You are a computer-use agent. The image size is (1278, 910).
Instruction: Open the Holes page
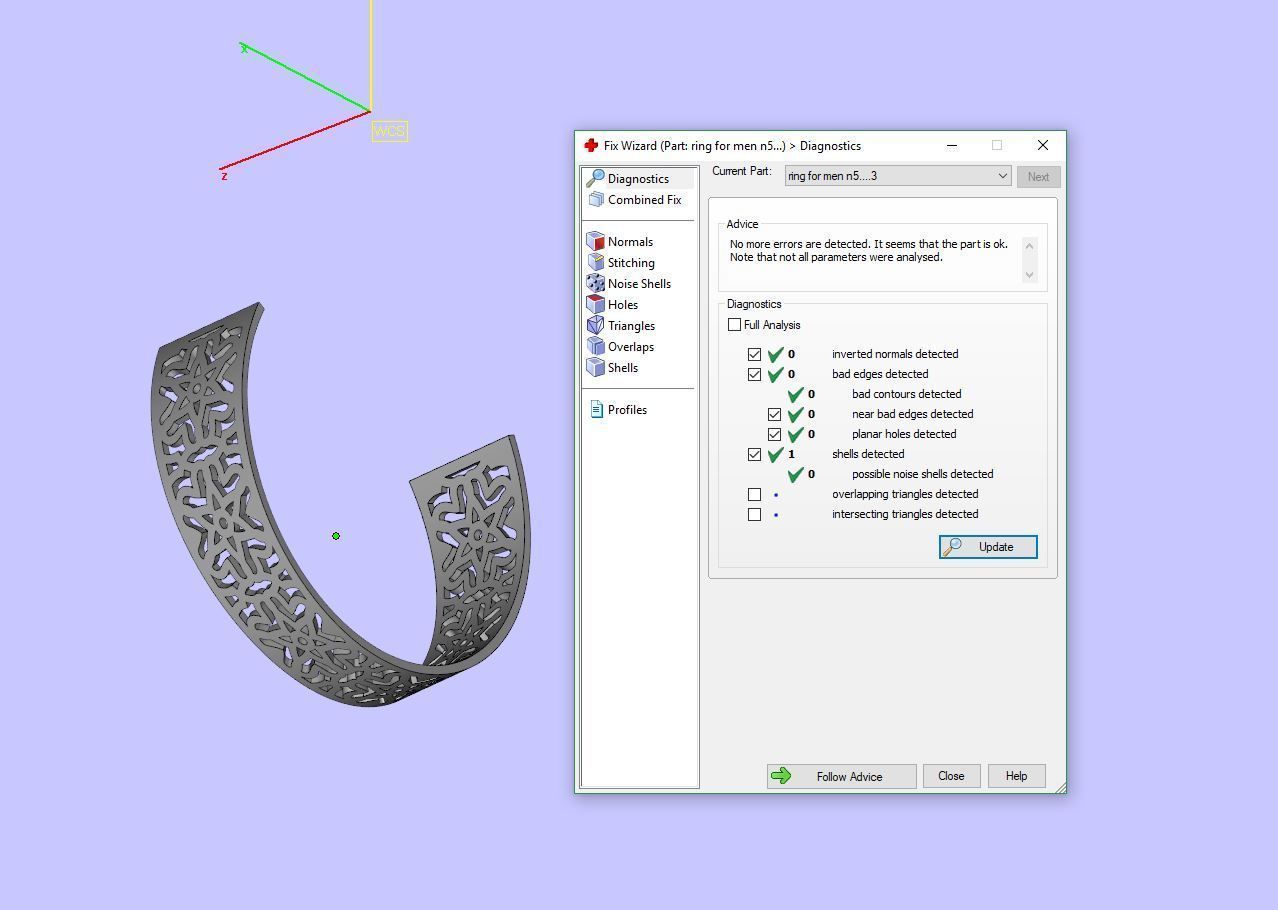(x=622, y=304)
